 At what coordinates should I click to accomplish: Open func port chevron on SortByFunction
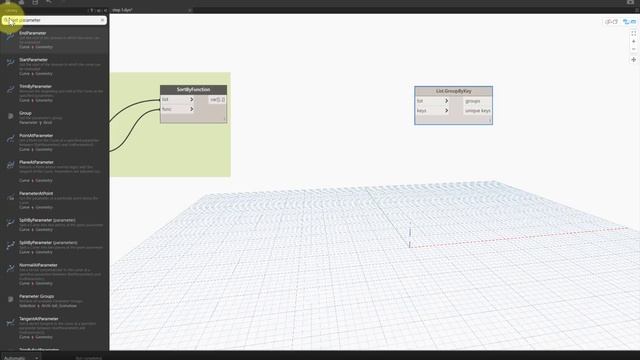[x=191, y=109]
